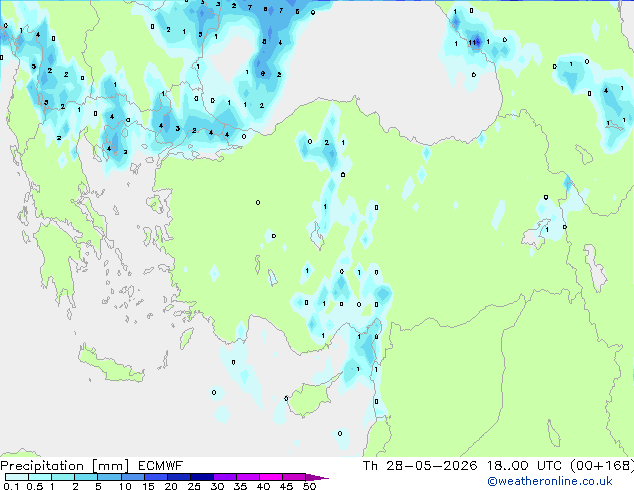Click the '11' precipitation value on the map

click(x=472, y=42)
